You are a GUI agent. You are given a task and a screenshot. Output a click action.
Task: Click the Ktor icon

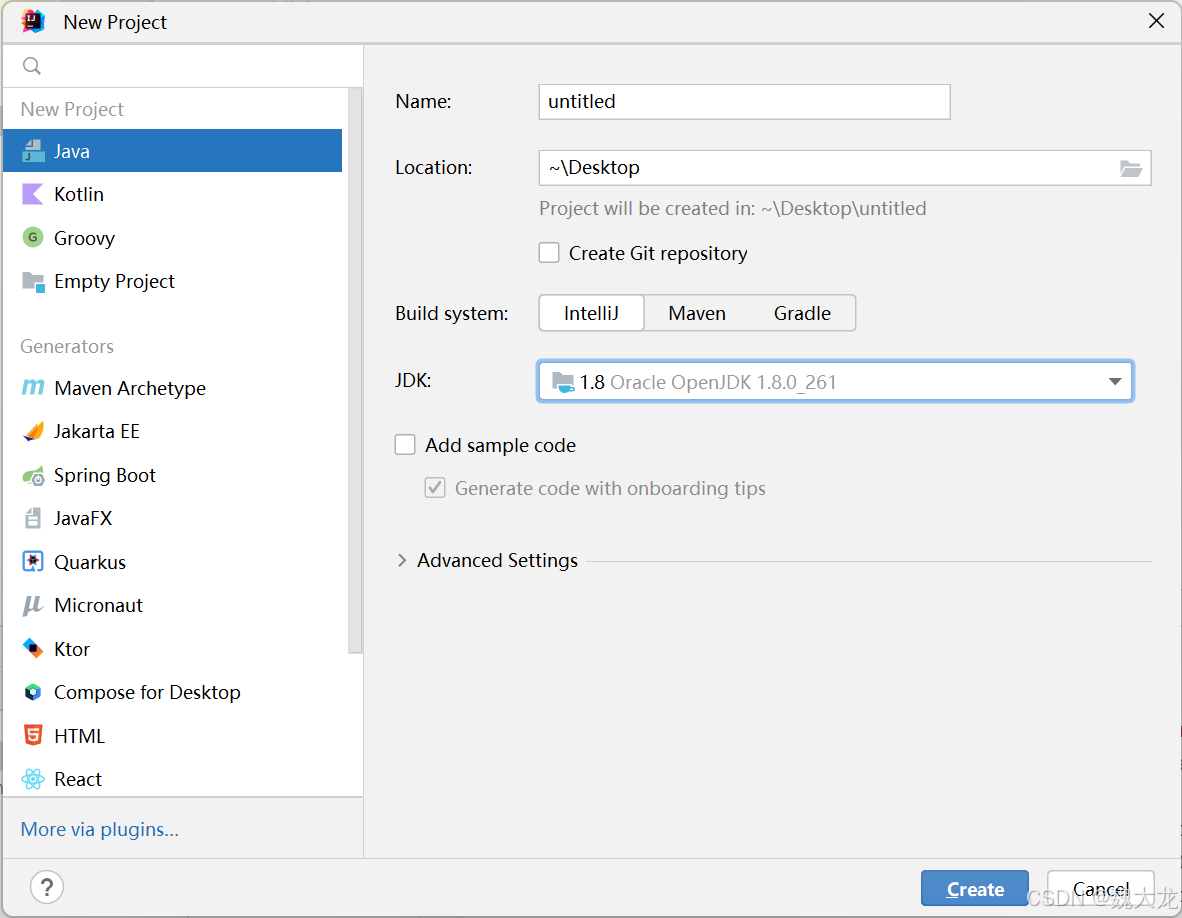pyautogui.click(x=32, y=648)
